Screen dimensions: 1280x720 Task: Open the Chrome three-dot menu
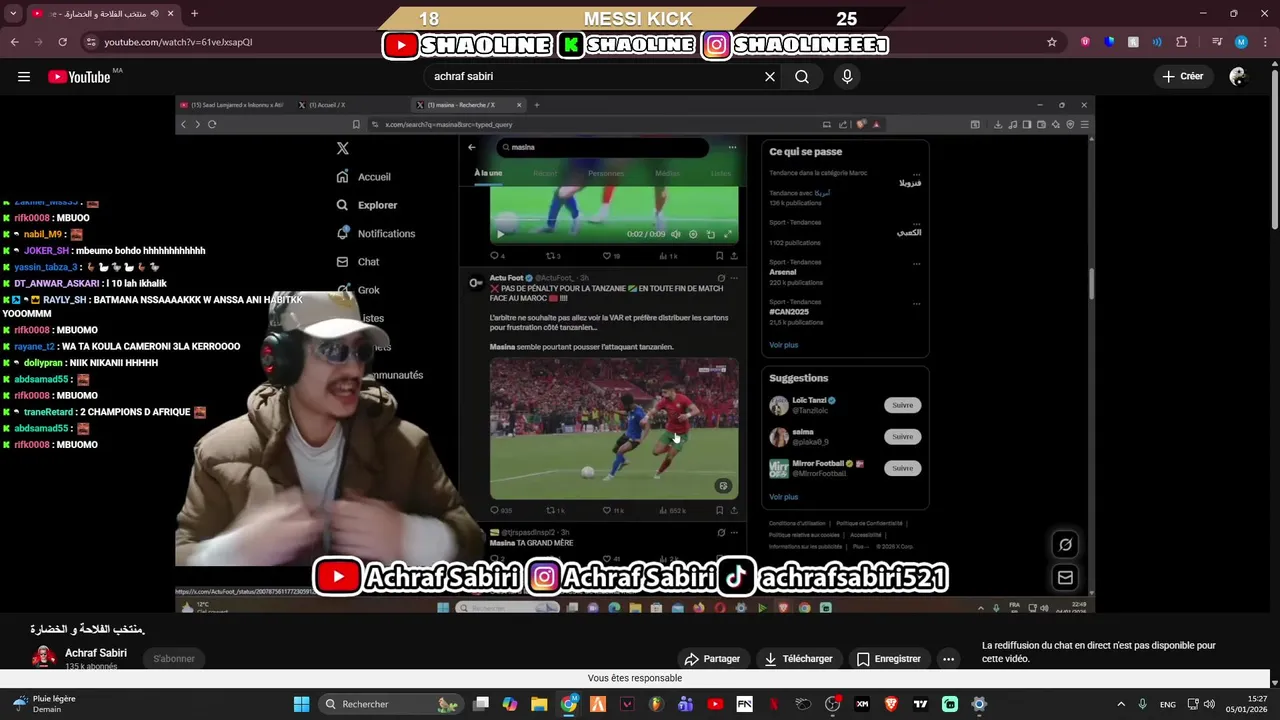pyautogui.click(x=1265, y=42)
